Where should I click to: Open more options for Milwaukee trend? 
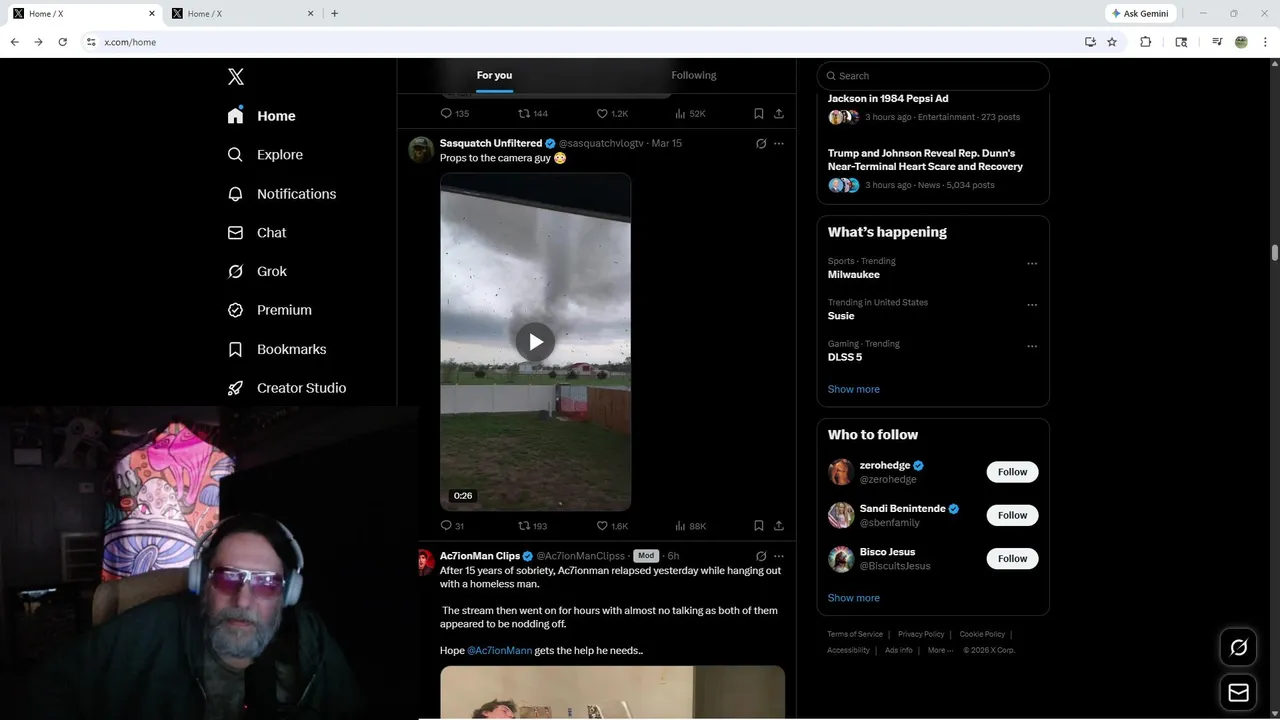(x=1032, y=264)
